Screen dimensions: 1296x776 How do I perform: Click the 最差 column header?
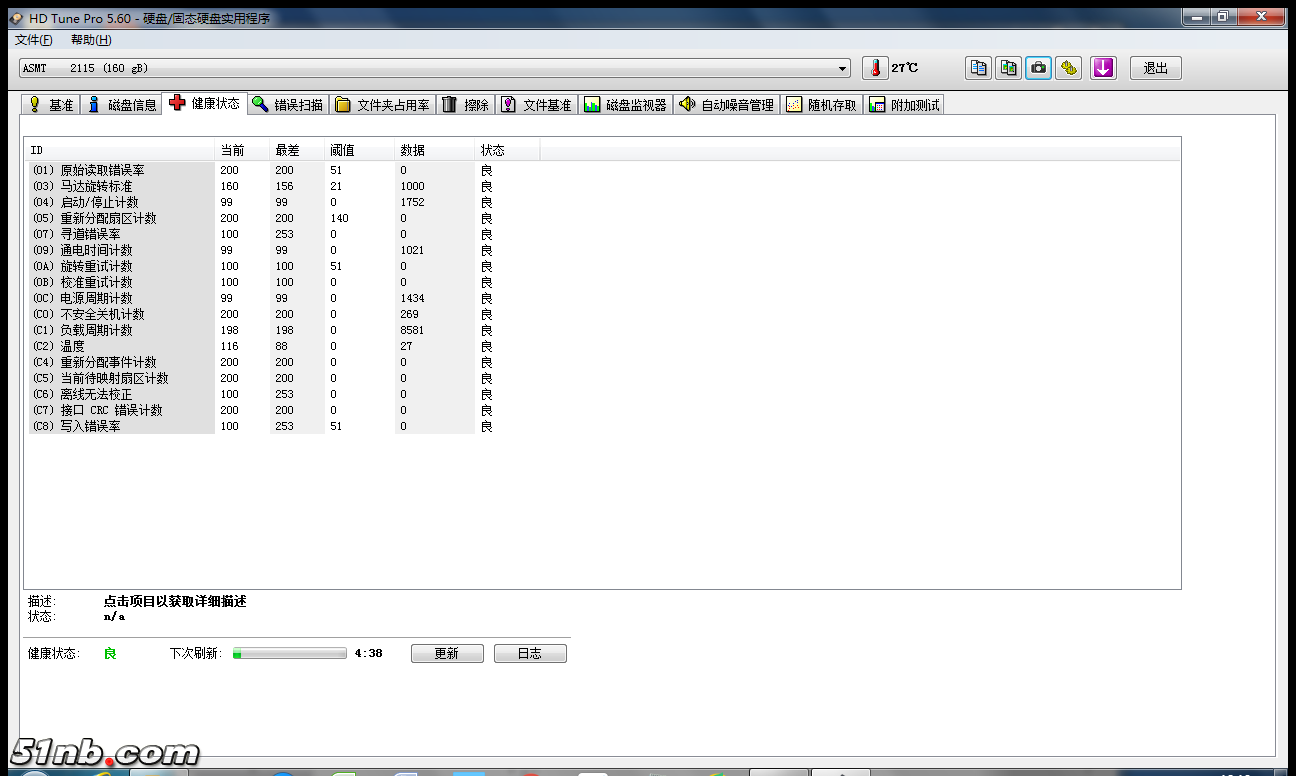(x=297, y=150)
